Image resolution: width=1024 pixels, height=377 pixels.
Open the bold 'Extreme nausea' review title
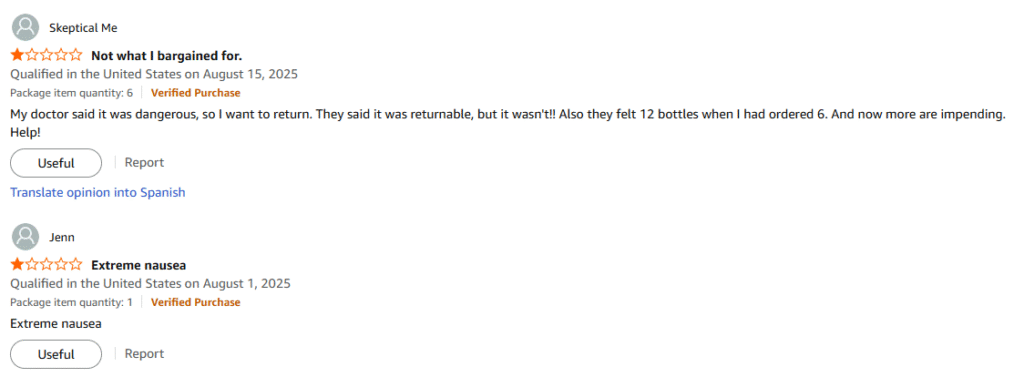(138, 265)
